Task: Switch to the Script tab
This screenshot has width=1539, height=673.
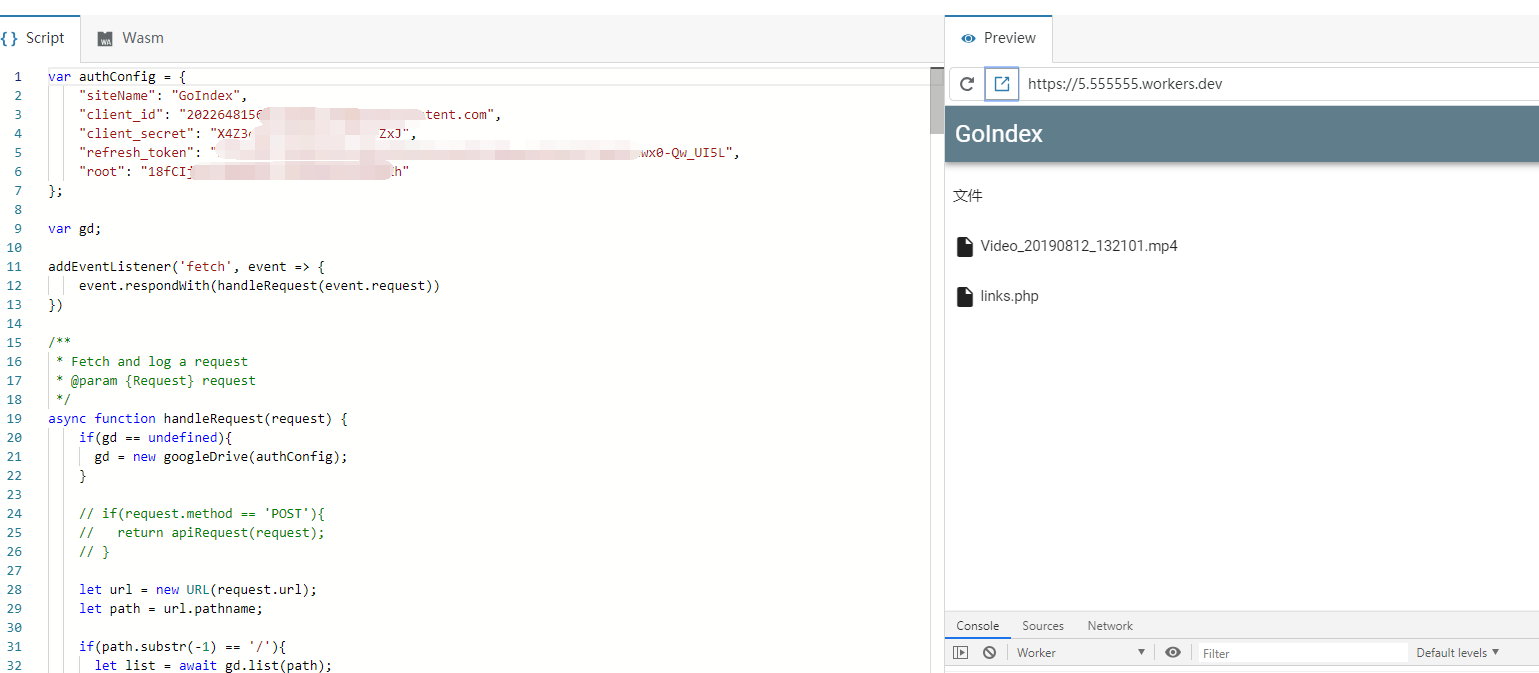Action: coord(35,38)
